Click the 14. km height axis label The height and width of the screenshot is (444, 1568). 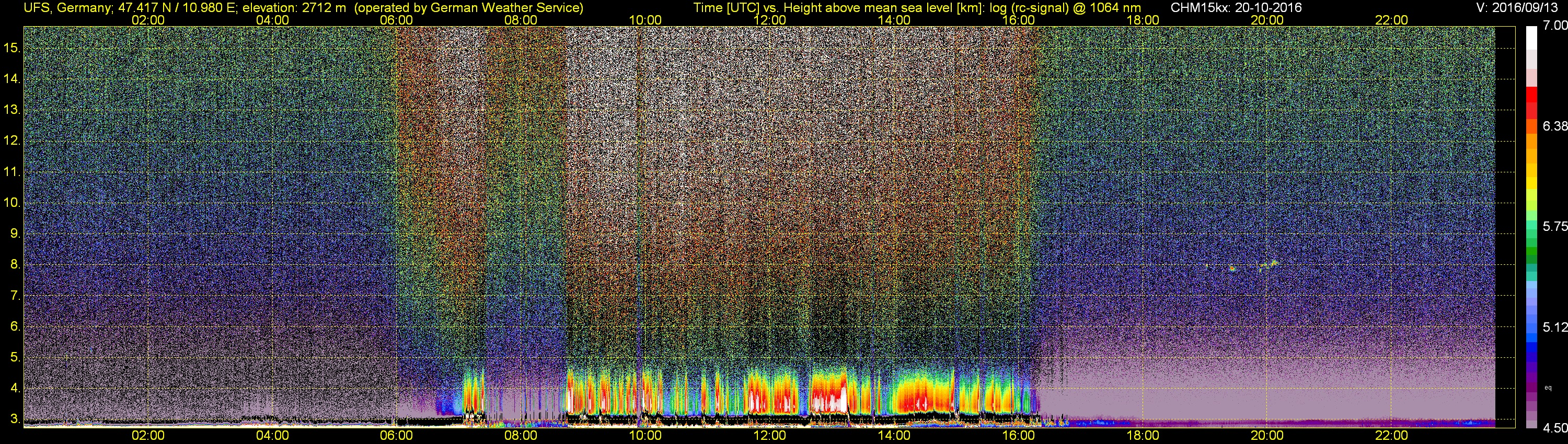coord(12,79)
